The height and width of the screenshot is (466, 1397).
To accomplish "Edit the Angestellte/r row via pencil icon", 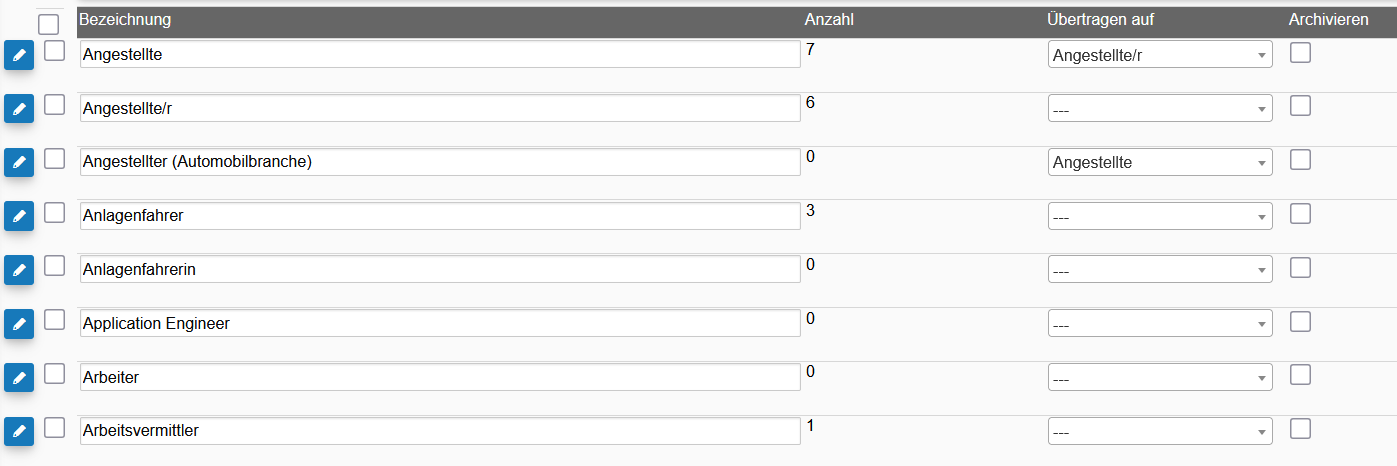I will click(19, 109).
